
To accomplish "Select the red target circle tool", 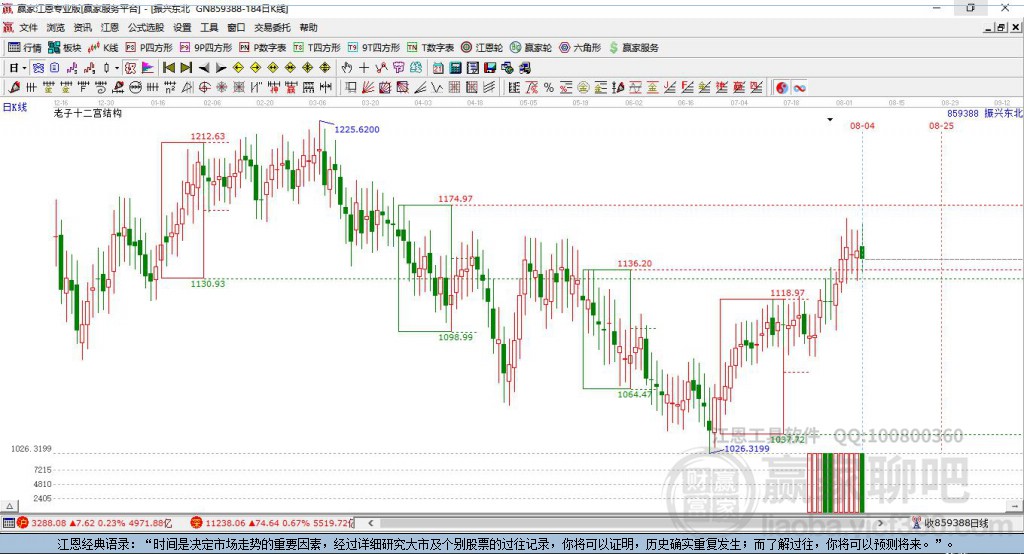I will coord(204,87).
